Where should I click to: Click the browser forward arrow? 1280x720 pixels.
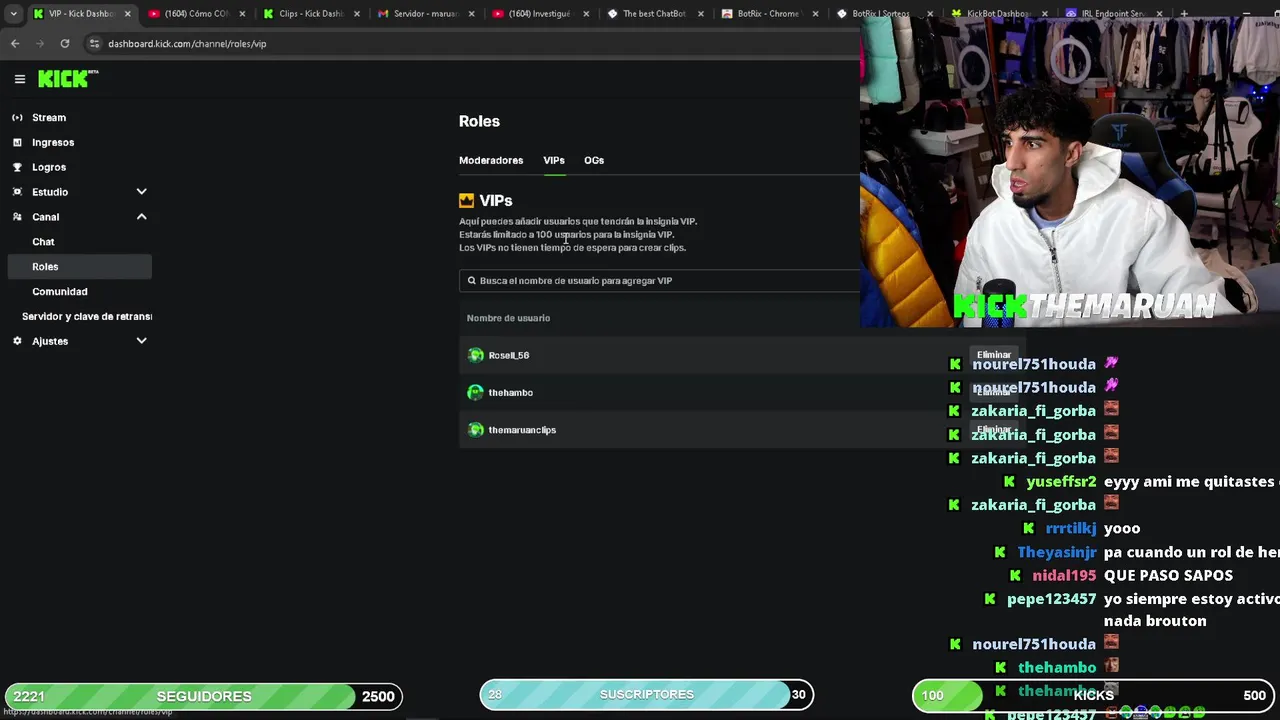point(40,44)
